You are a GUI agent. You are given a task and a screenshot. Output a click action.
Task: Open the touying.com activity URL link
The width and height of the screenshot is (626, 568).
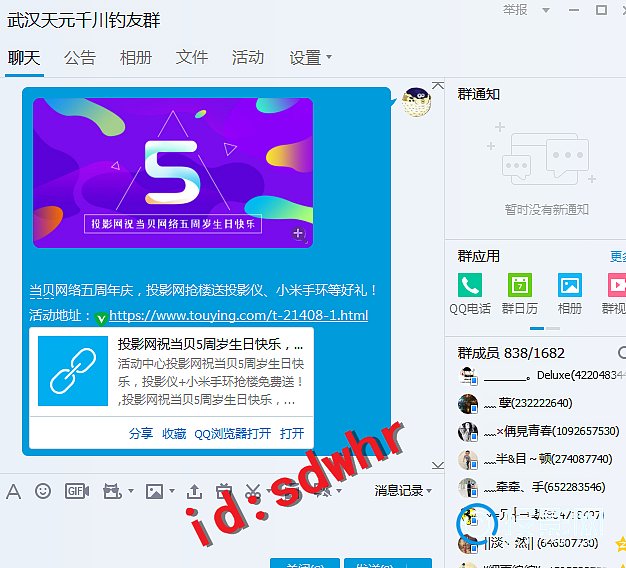[238, 315]
